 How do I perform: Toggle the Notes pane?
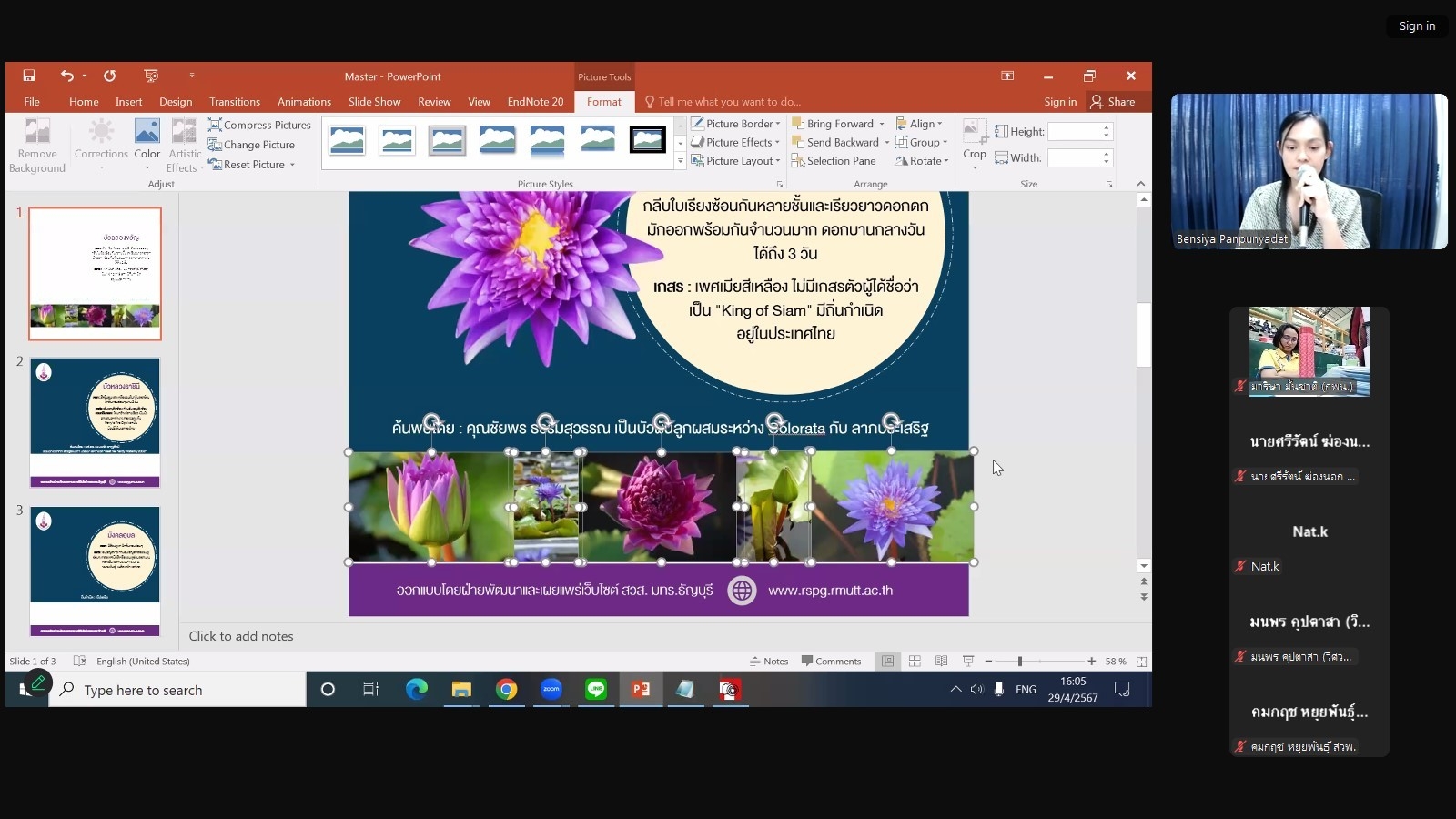(x=769, y=662)
